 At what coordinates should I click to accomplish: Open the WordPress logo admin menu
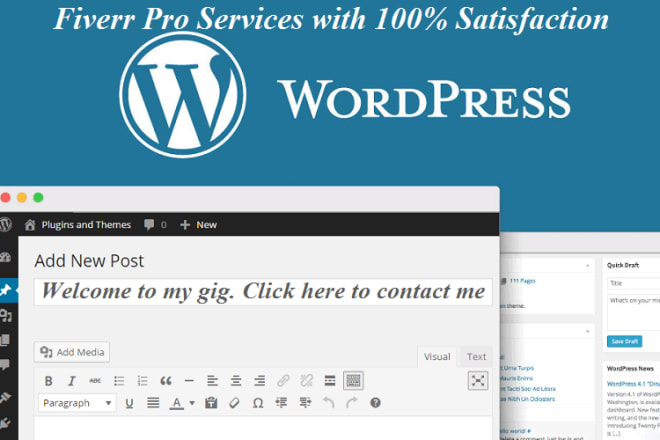coord(5,224)
